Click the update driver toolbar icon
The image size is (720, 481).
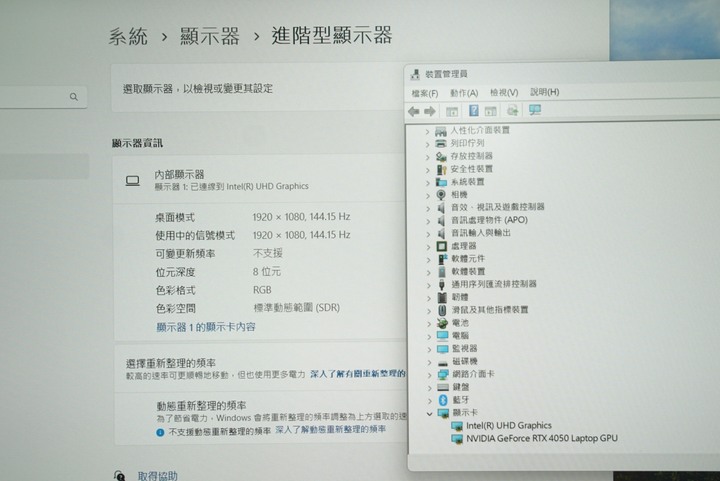pyautogui.click(x=512, y=111)
